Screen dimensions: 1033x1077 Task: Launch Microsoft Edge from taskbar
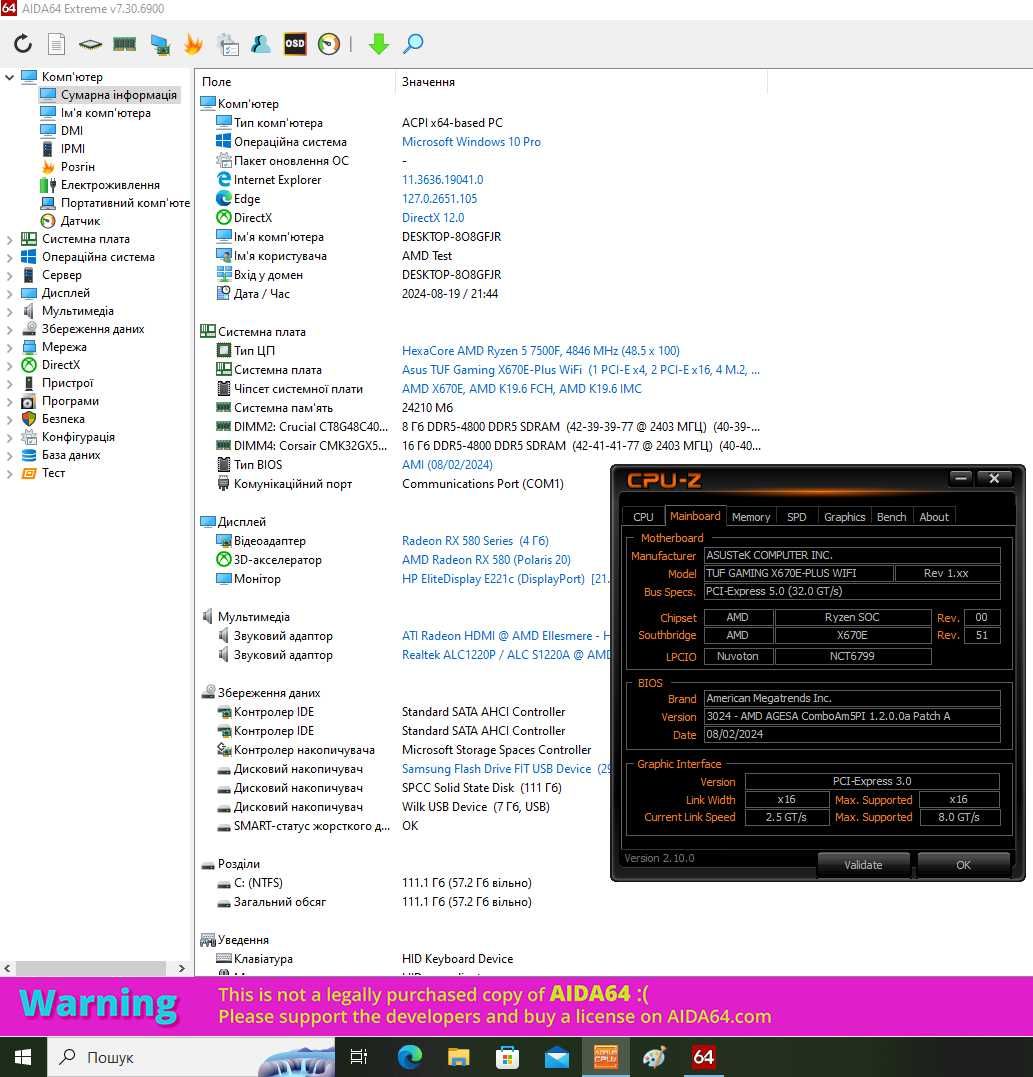pyautogui.click(x=409, y=1057)
